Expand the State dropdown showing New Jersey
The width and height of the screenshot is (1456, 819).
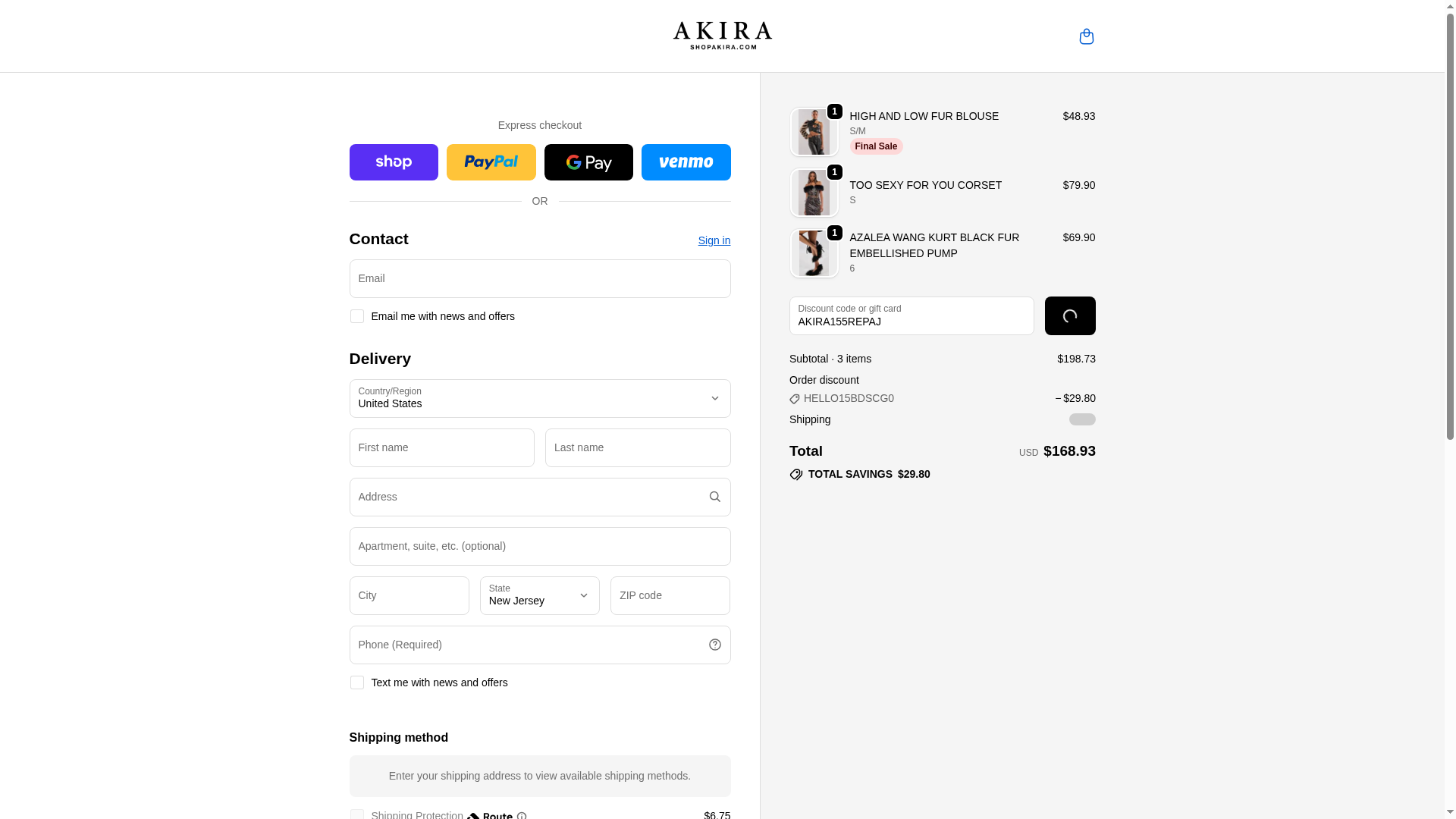pos(539,595)
